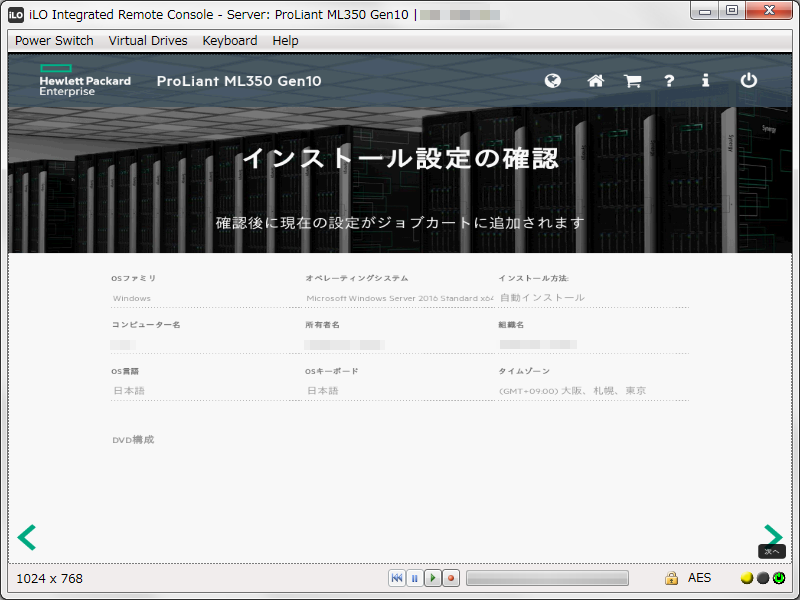
Task: Open the Keyboard menu
Action: [230, 41]
